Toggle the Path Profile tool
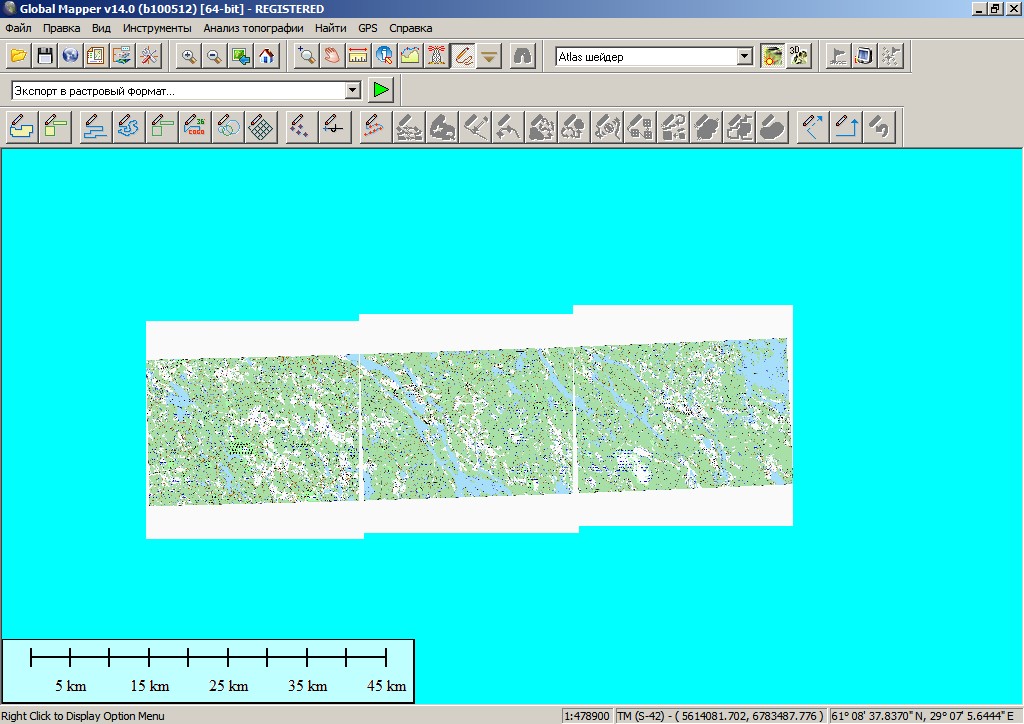This screenshot has height=724, width=1024. [410, 56]
